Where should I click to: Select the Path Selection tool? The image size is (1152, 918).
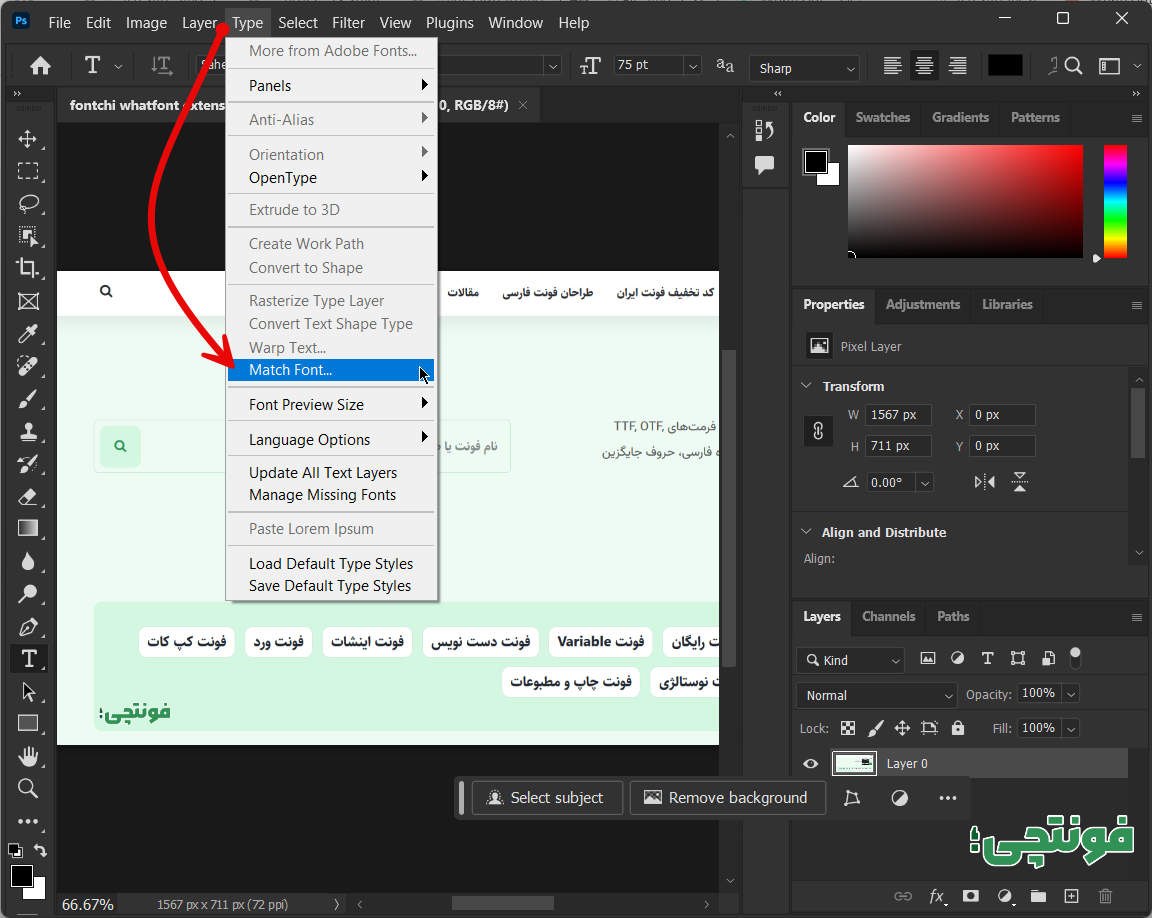tap(28, 691)
